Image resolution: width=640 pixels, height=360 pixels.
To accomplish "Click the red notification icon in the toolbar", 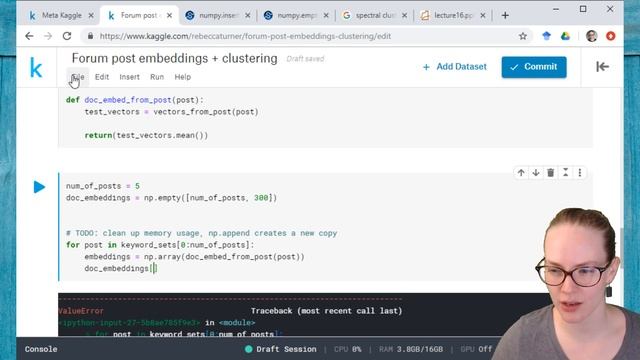I will click(x=611, y=36).
